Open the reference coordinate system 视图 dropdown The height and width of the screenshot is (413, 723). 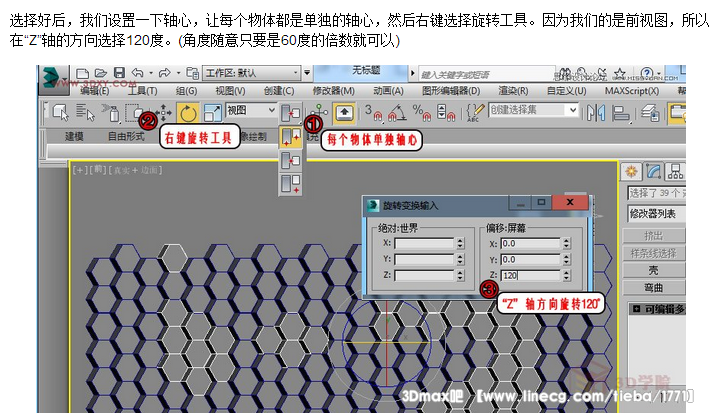(x=251, y=111)
